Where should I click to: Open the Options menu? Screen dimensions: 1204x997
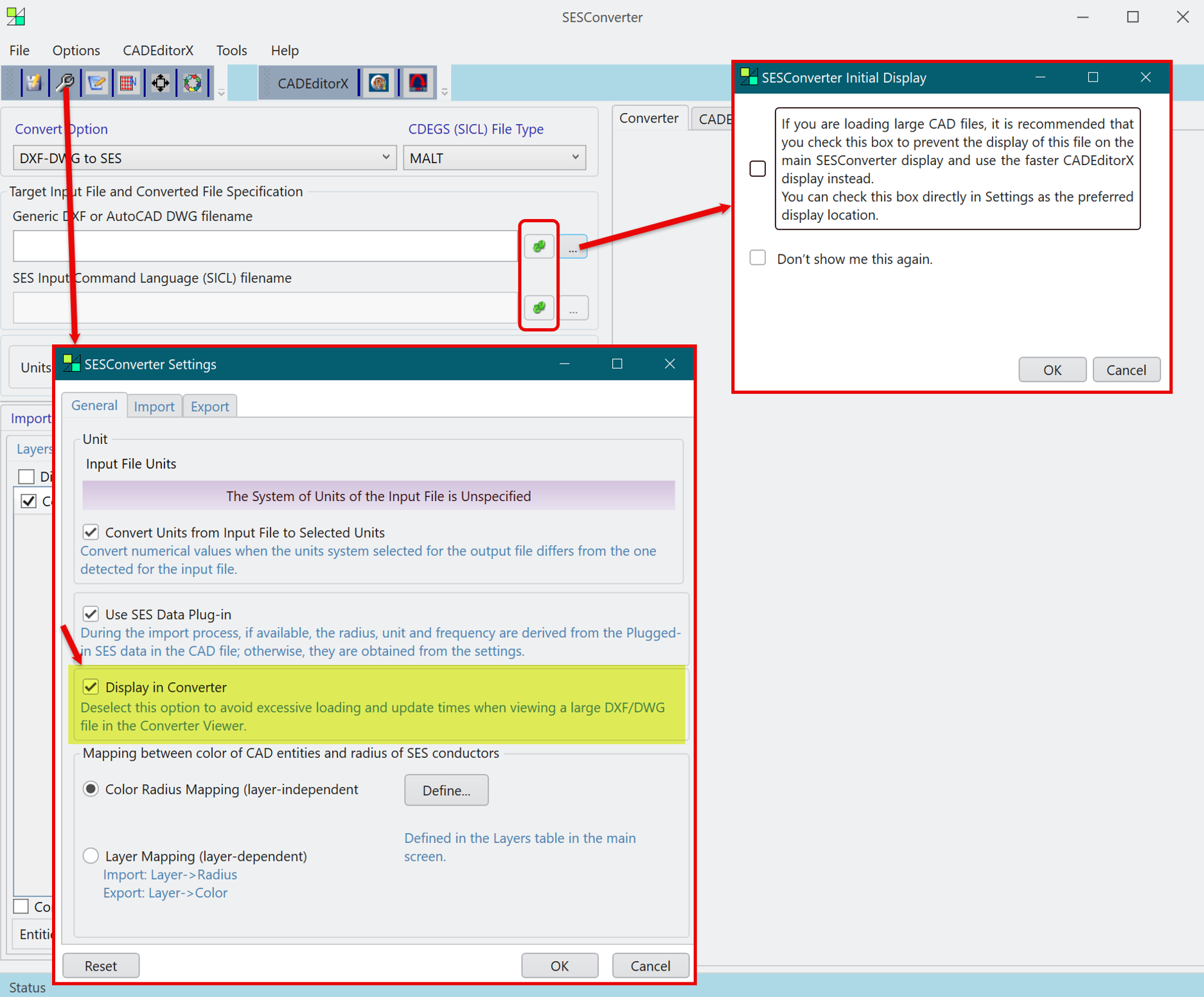(x=76, y=50)
